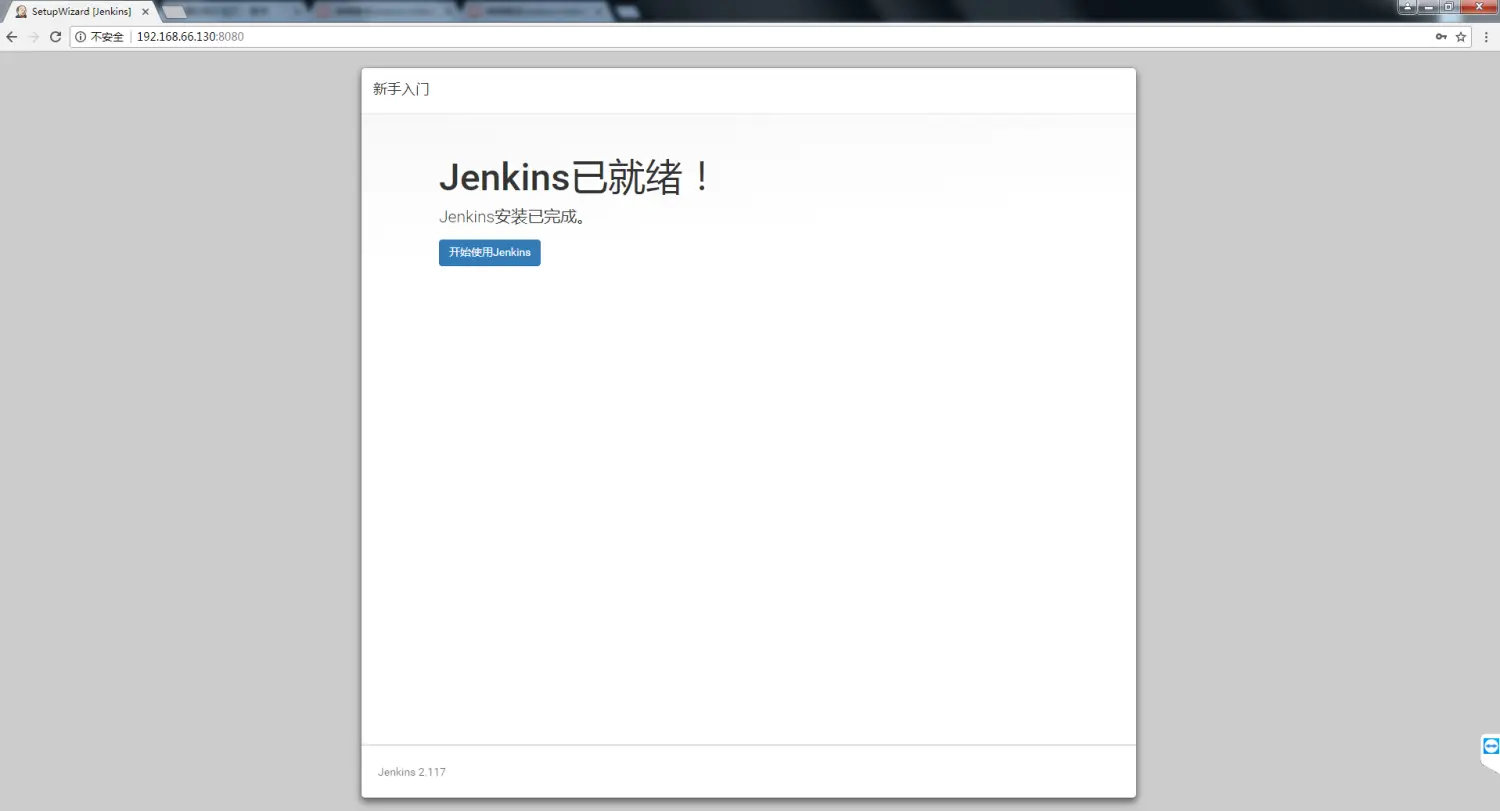Open the site info icon beside 不安全
This screenshot has width=1500, height=811.
click(81, 37)
